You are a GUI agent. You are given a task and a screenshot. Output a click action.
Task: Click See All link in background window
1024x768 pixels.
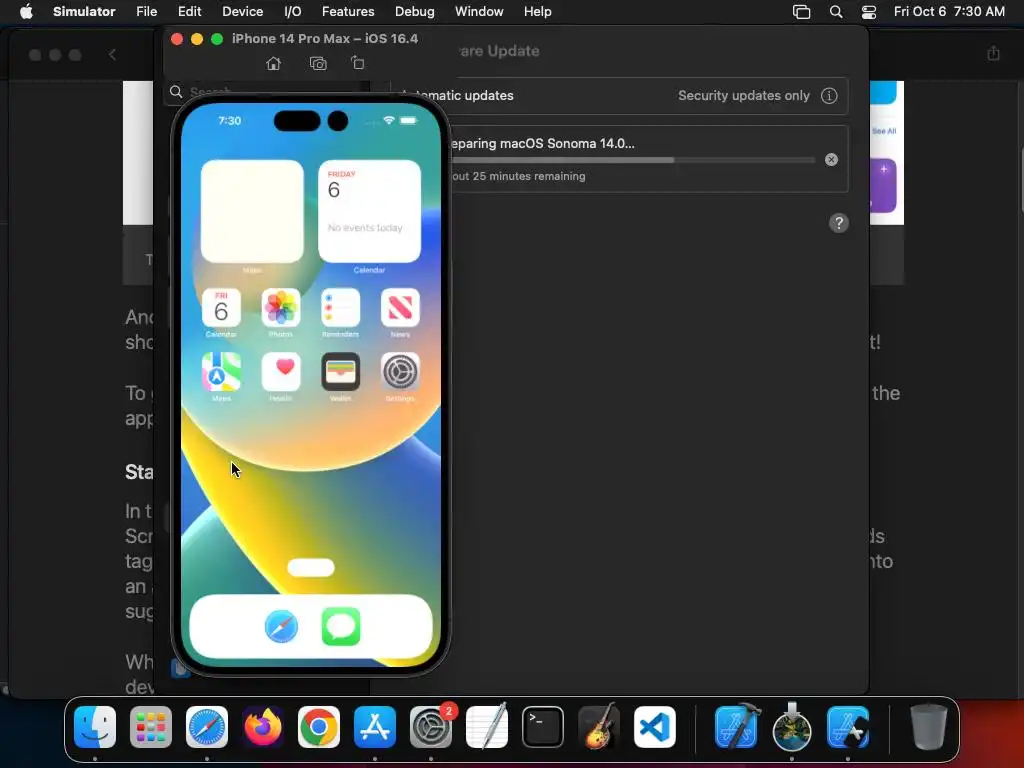pyautogui.click(x=884, y=131)
